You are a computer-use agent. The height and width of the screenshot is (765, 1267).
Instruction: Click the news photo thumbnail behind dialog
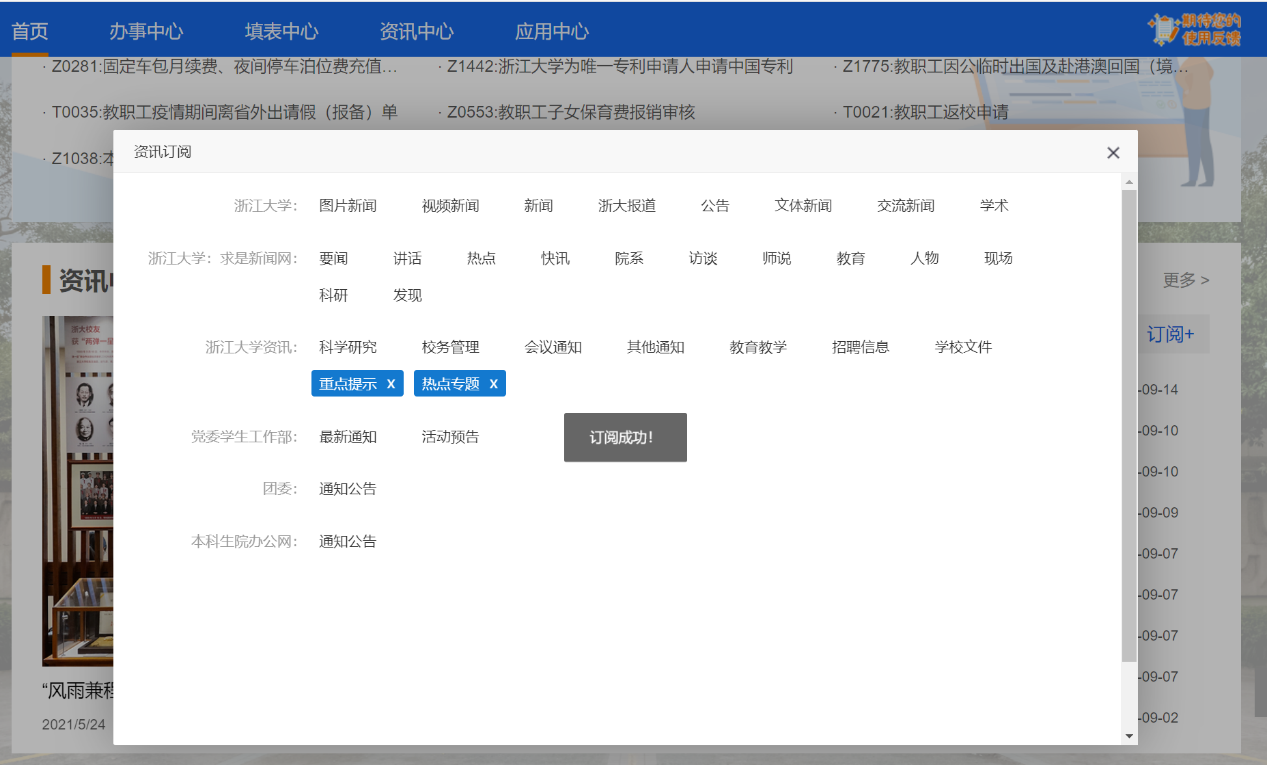pos(77,491)
